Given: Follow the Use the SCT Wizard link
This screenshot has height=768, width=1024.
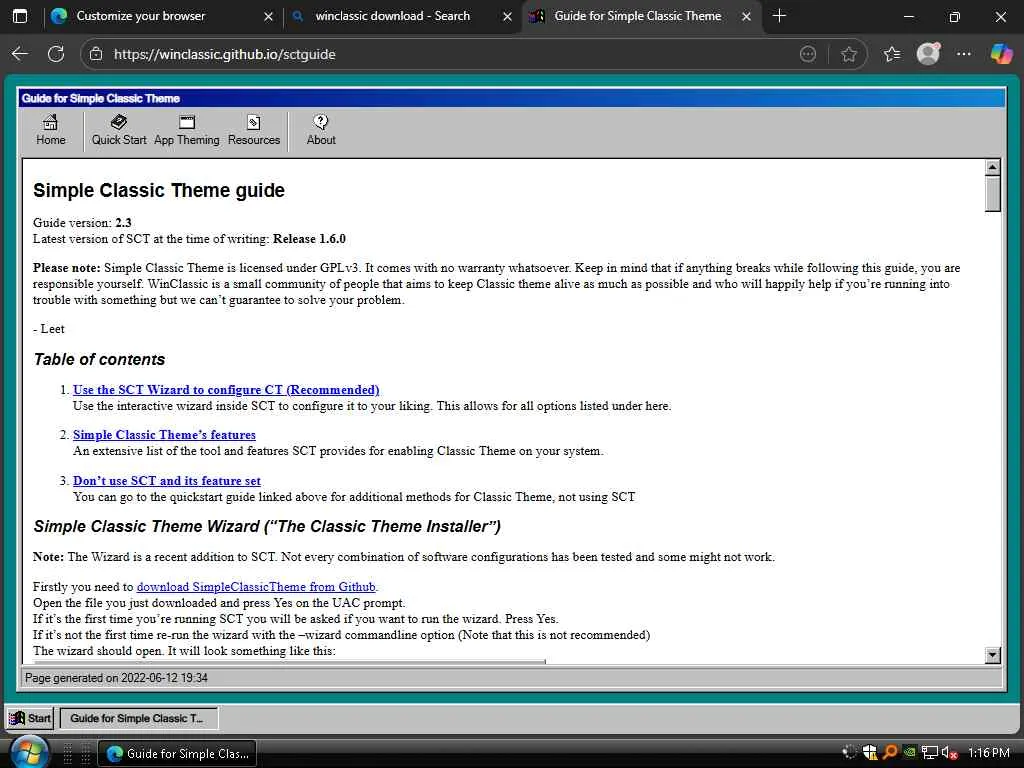Looking at the screenshot, I should pyautogui.click(x=226, y=390).
